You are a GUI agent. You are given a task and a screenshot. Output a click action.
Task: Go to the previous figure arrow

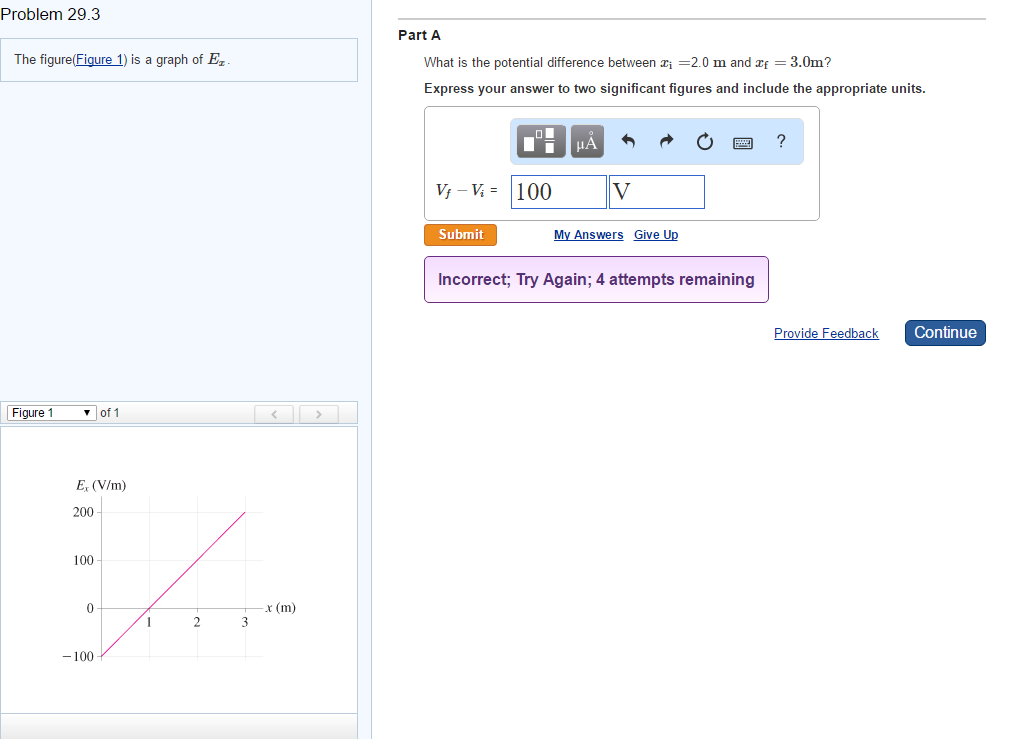275,414
